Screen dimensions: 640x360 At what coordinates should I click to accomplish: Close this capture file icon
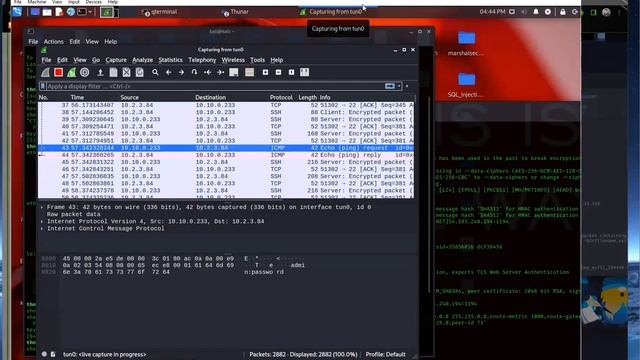pos(127,72)
